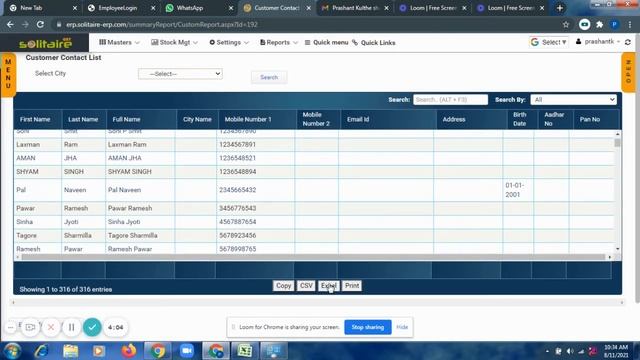The height and width of the screenshot is (360, 640).
Task: Open the browser extensions puzzle icon
Action: [600, 24]
